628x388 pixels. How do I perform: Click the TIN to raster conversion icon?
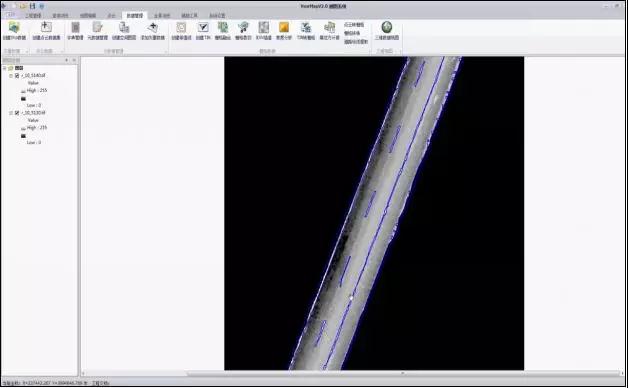306,27
